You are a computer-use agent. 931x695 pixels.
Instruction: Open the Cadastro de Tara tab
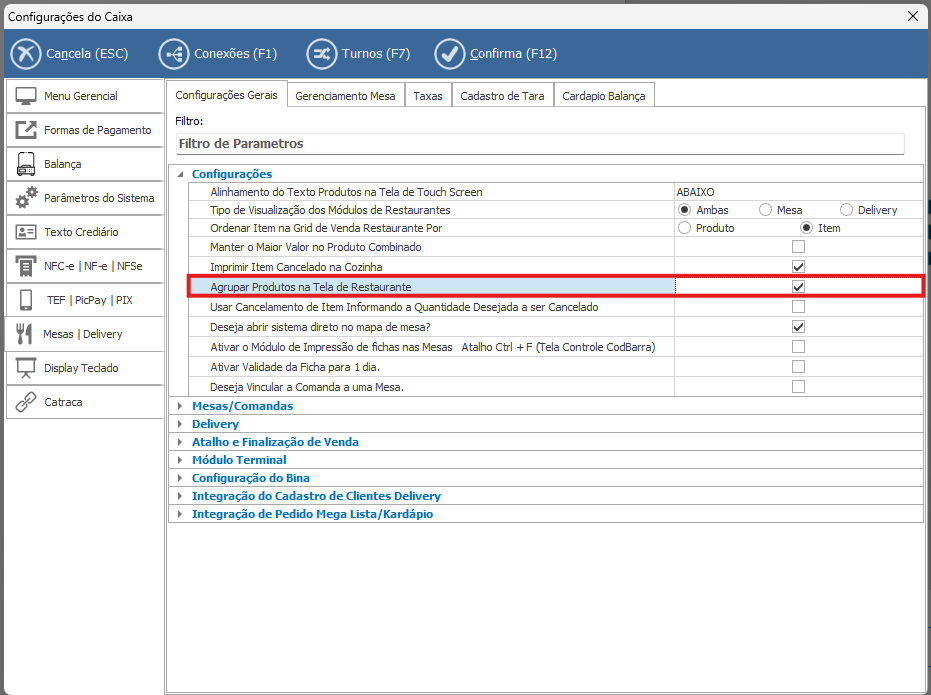502,96
